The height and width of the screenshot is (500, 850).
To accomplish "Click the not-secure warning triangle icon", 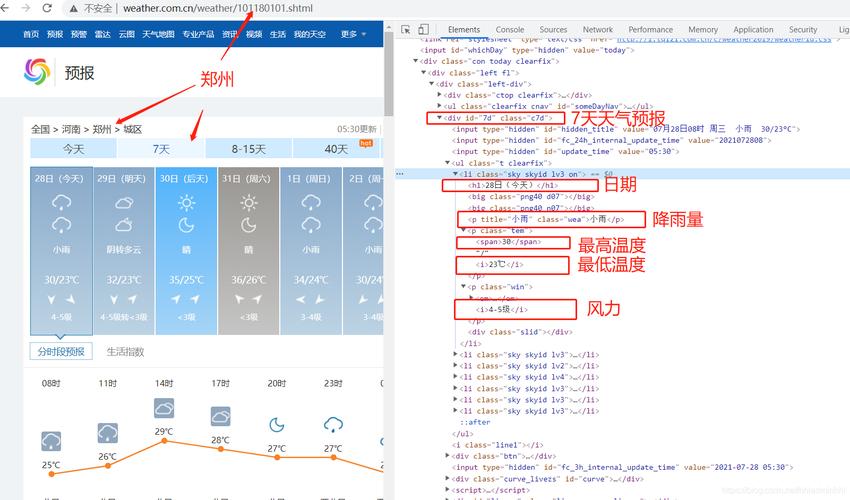I will (x=74, y=8).
